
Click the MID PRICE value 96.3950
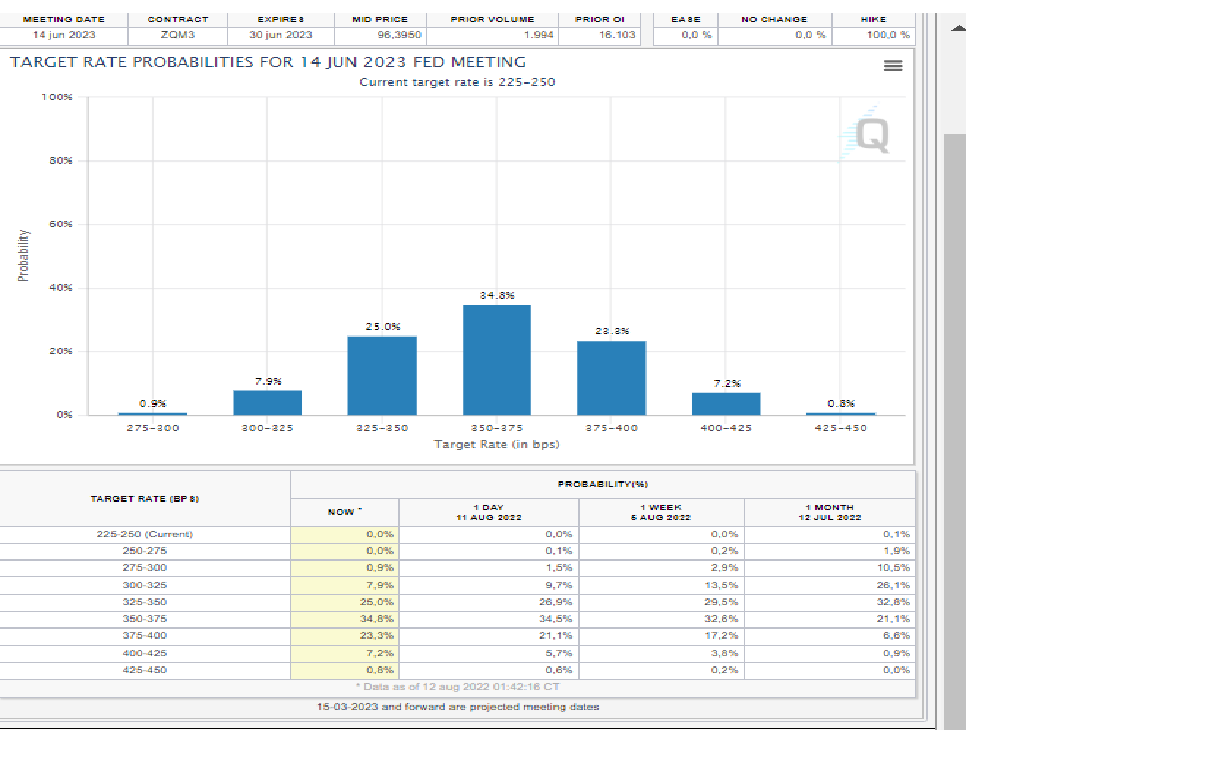[380, 35]
